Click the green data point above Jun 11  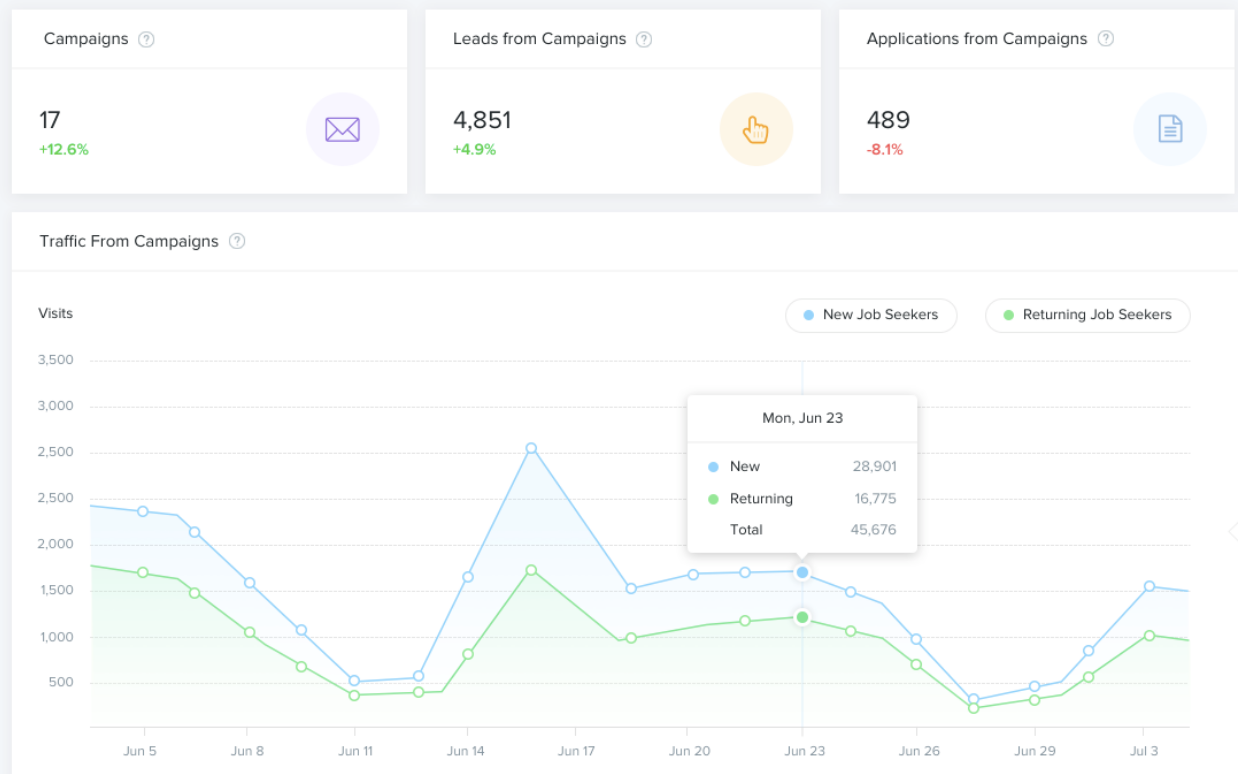pos(354,695)
